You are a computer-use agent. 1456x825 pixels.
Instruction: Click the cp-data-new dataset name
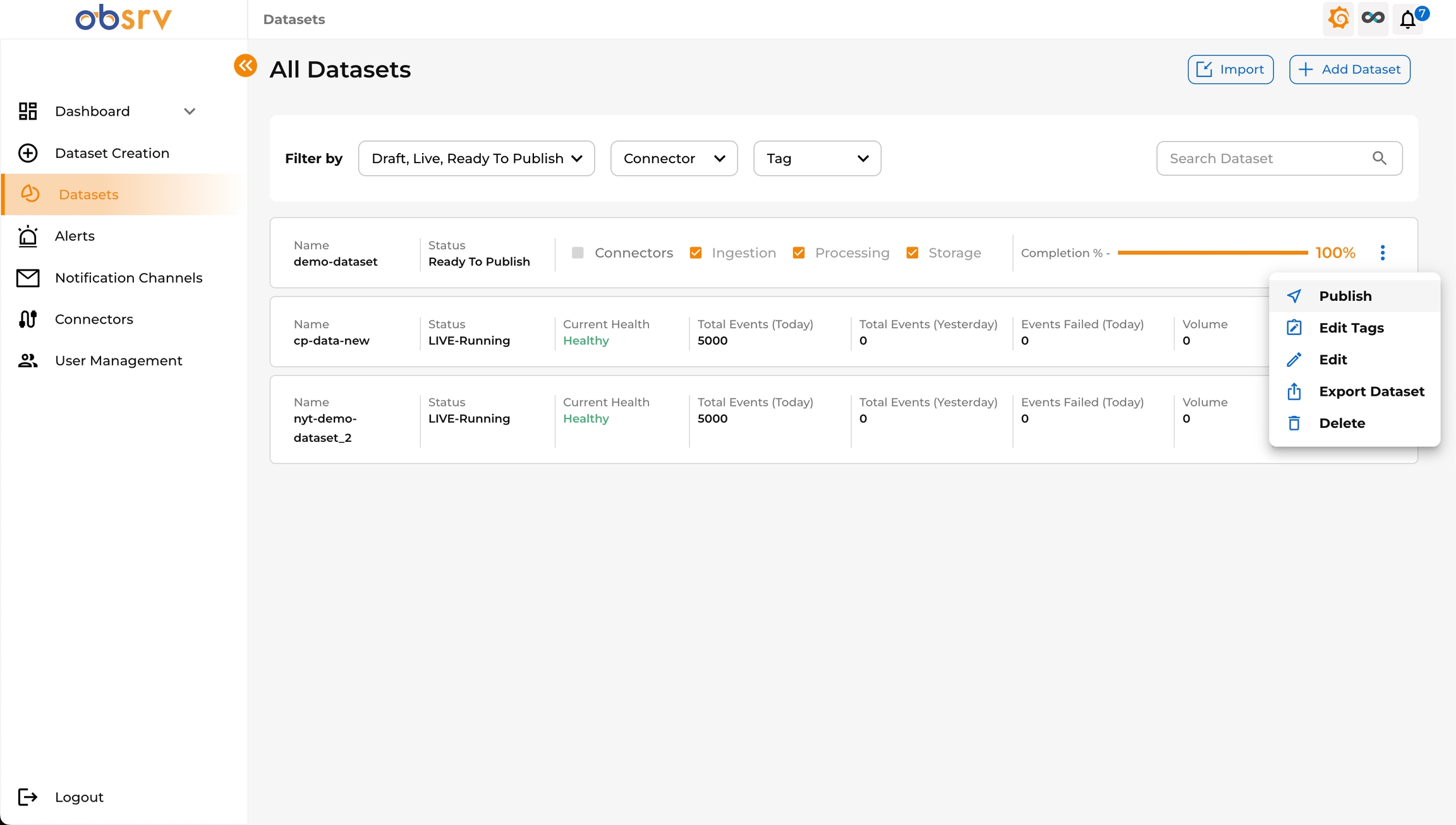tap(331, 341)
